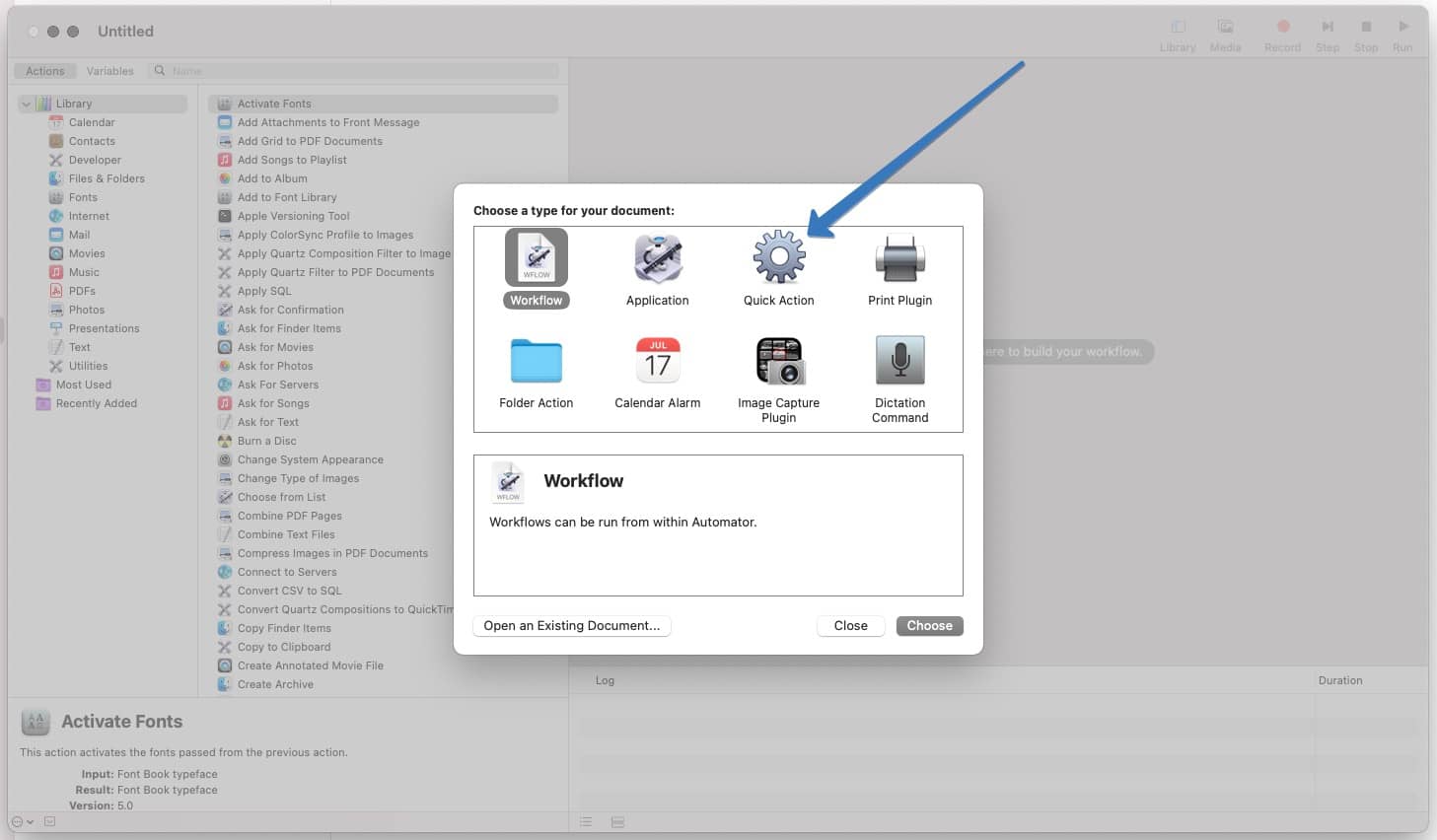Choose the Quick Action gear icon
Viewport: 1437px width, 840px height.
pyautogui.click(x=779, y=257)
